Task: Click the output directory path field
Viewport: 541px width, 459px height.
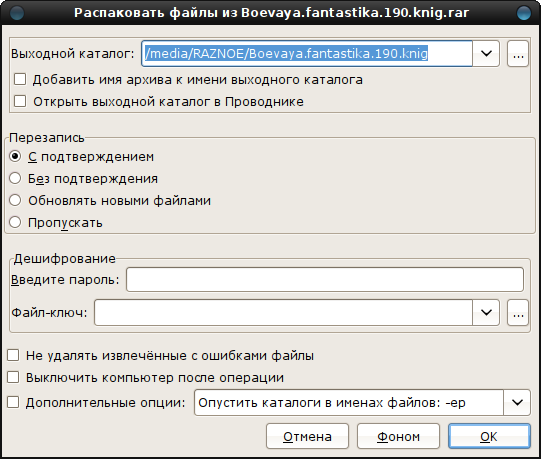Action: click(307, 53)
